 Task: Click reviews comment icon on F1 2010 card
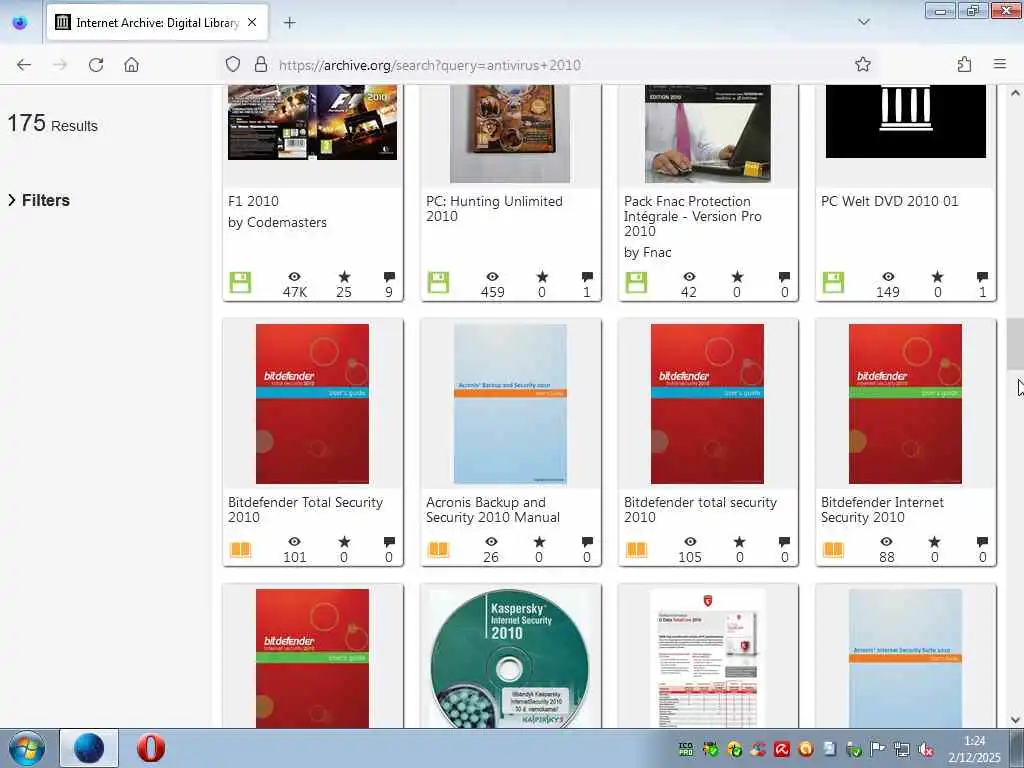click(x=389, y=277)
